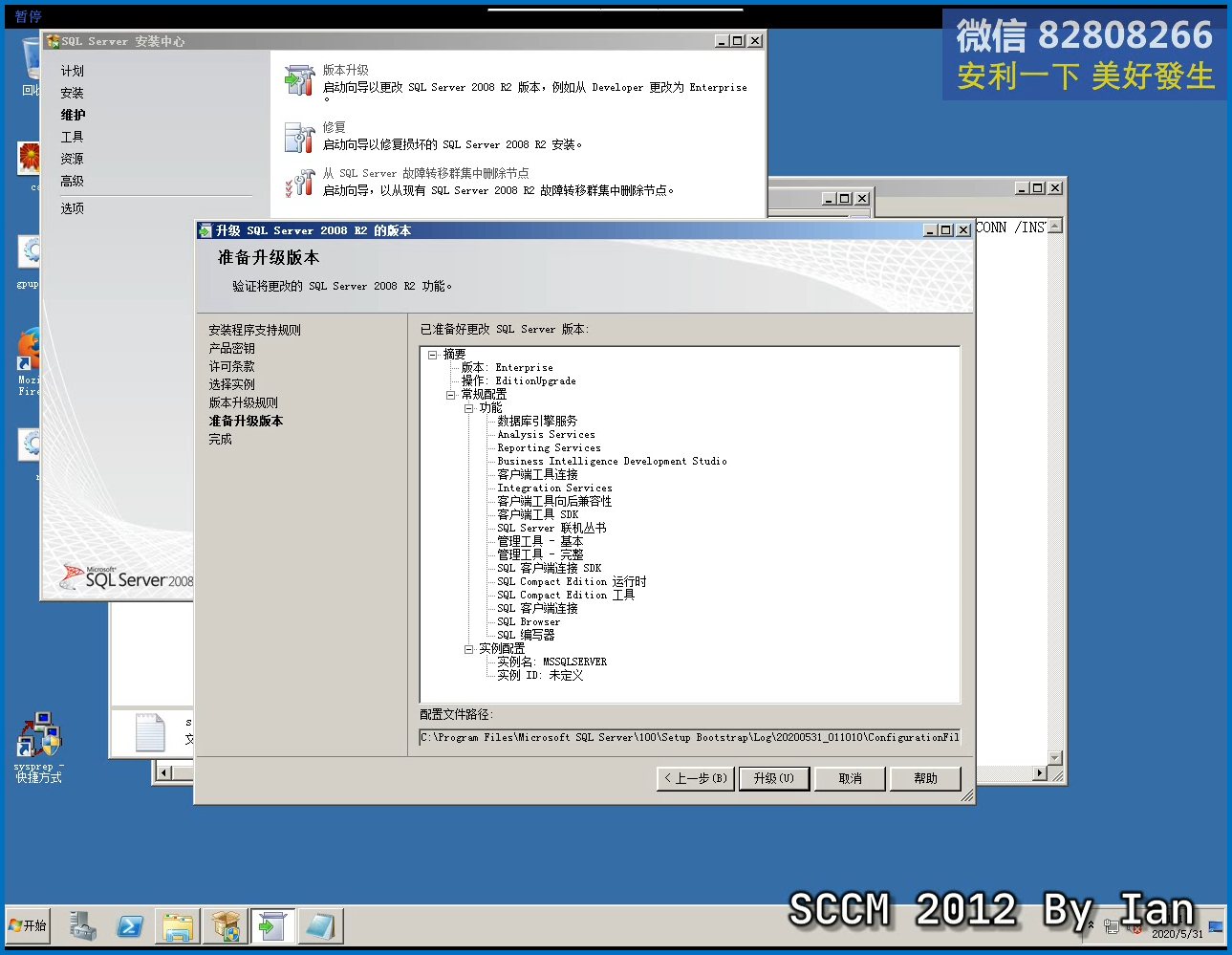Open the 版本升级 edition upgrade wizard icon

point(299,80)
